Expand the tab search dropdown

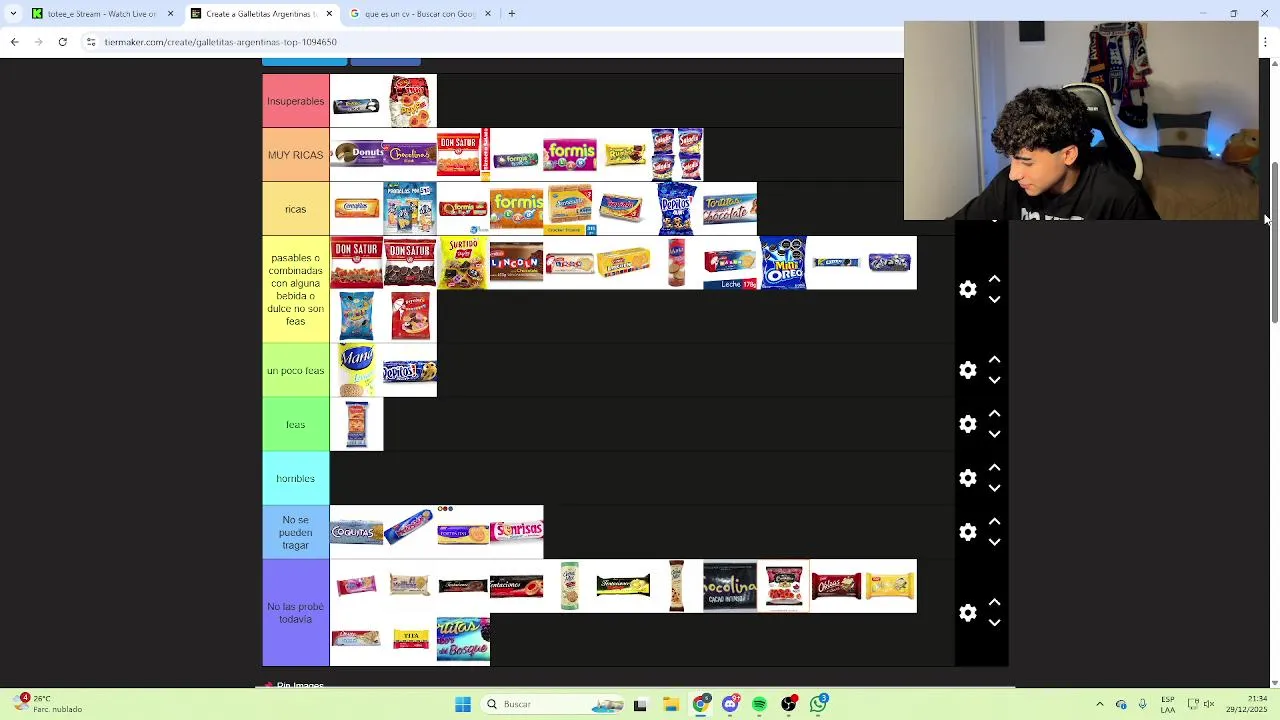12,14
